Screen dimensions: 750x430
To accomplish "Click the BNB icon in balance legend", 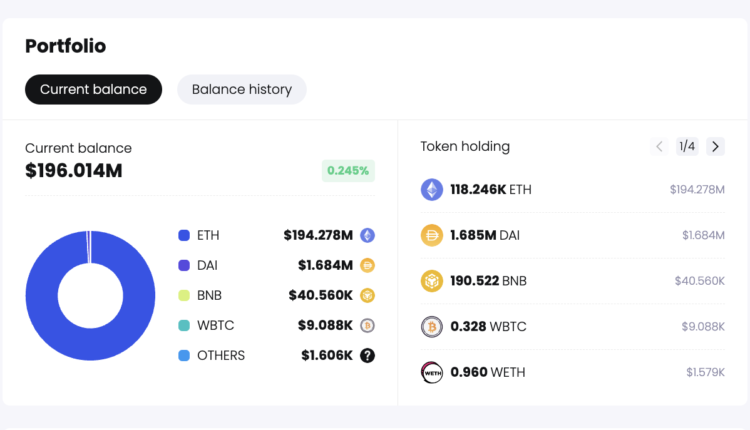I will coord(367,295).
